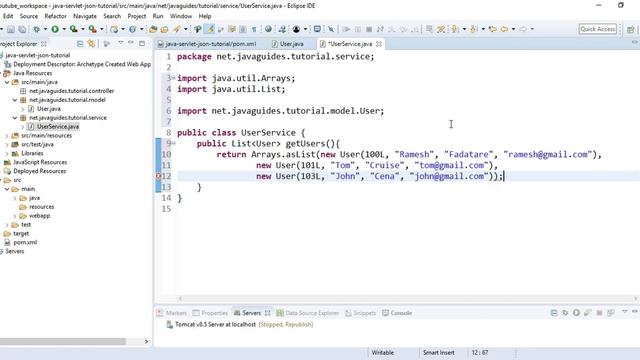Click the Resume debug play icon
This screenshot has width=640, height=360.
[x=346, y=29]
